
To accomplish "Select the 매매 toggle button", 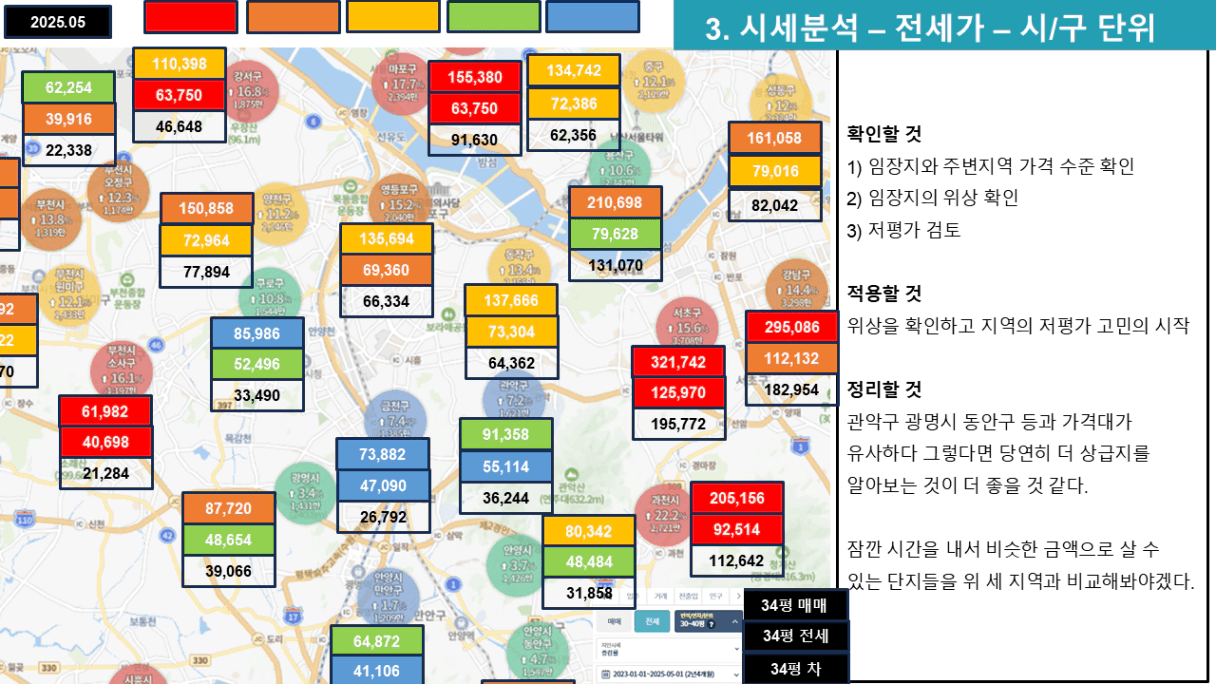I will click(614, 621).
